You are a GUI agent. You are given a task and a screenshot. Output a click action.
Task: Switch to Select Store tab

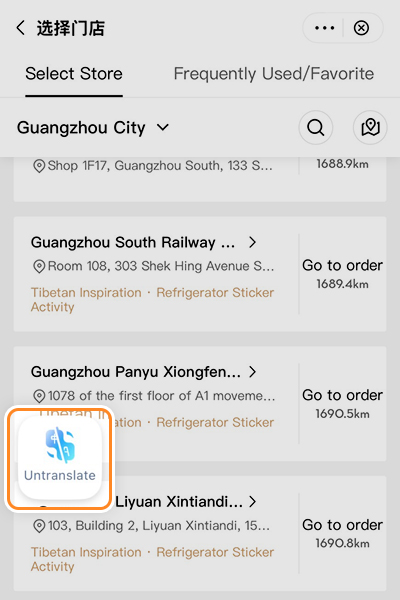point(74,73)
